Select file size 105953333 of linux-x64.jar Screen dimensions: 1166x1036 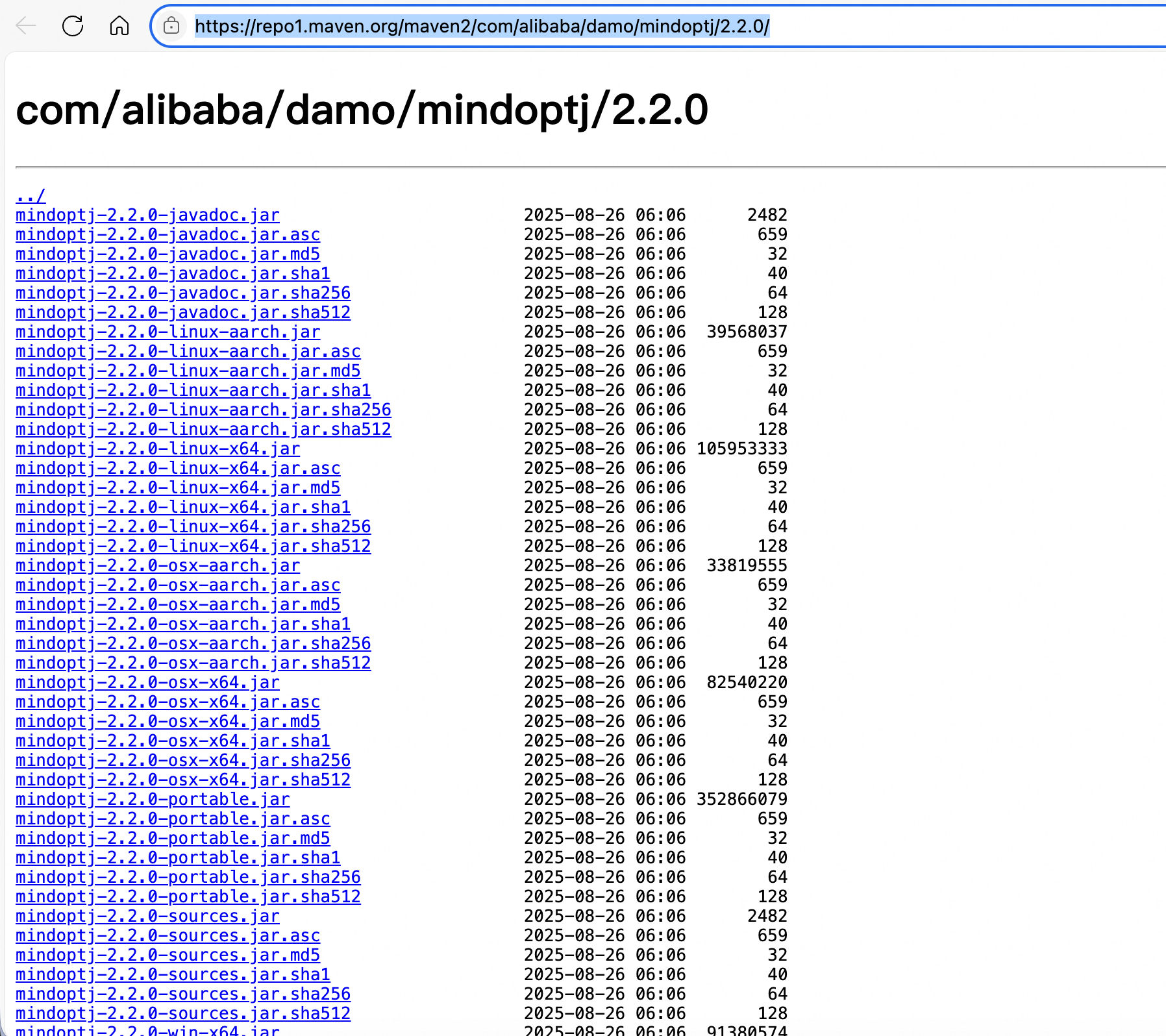(x=742, y=449)
